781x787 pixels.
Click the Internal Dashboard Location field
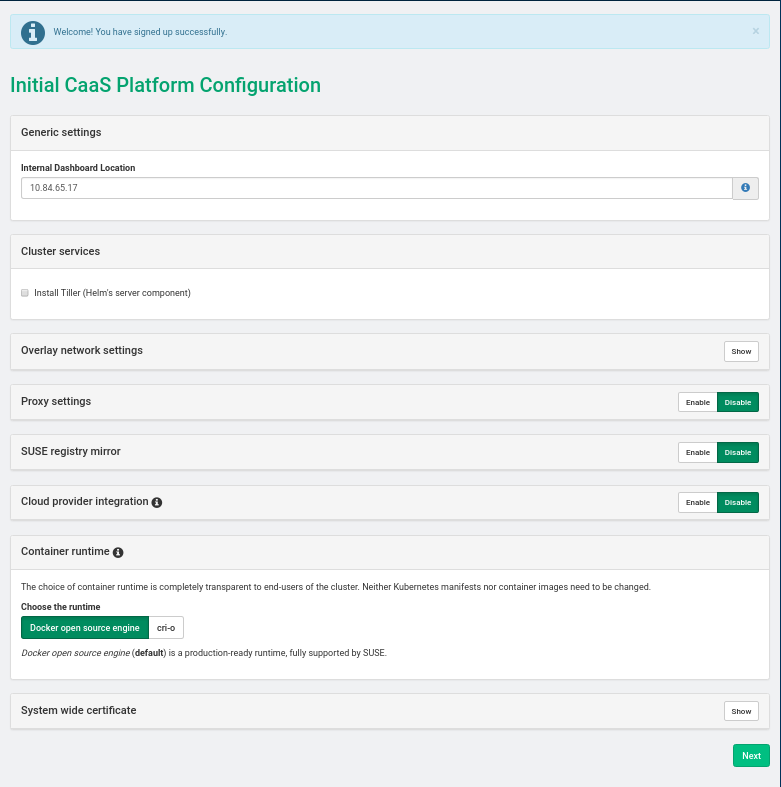376,188
